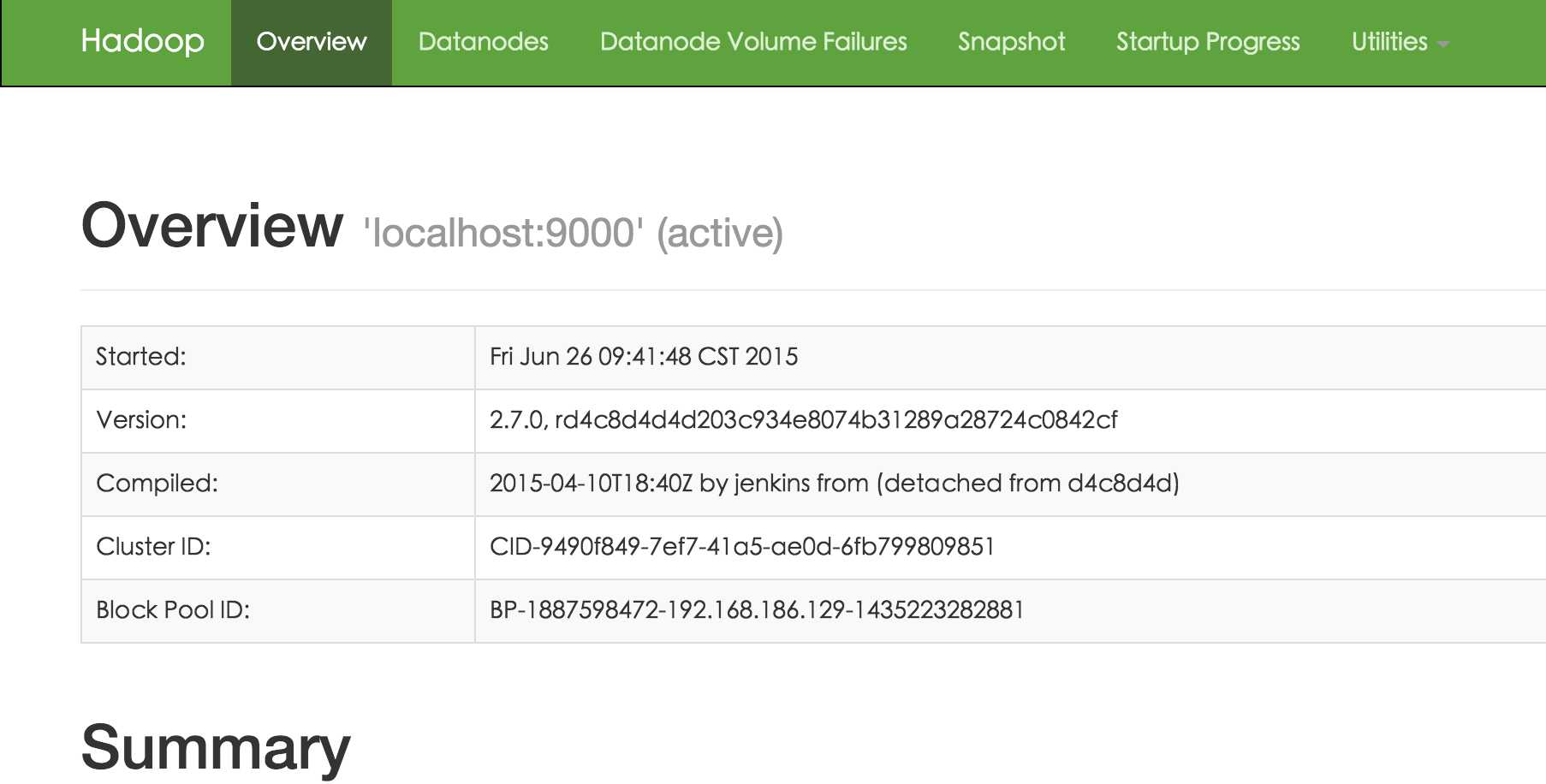Click the Overview page heading
Image resolution: width=1546 pixels, height=784 pixels.
[x=212, y=226]
